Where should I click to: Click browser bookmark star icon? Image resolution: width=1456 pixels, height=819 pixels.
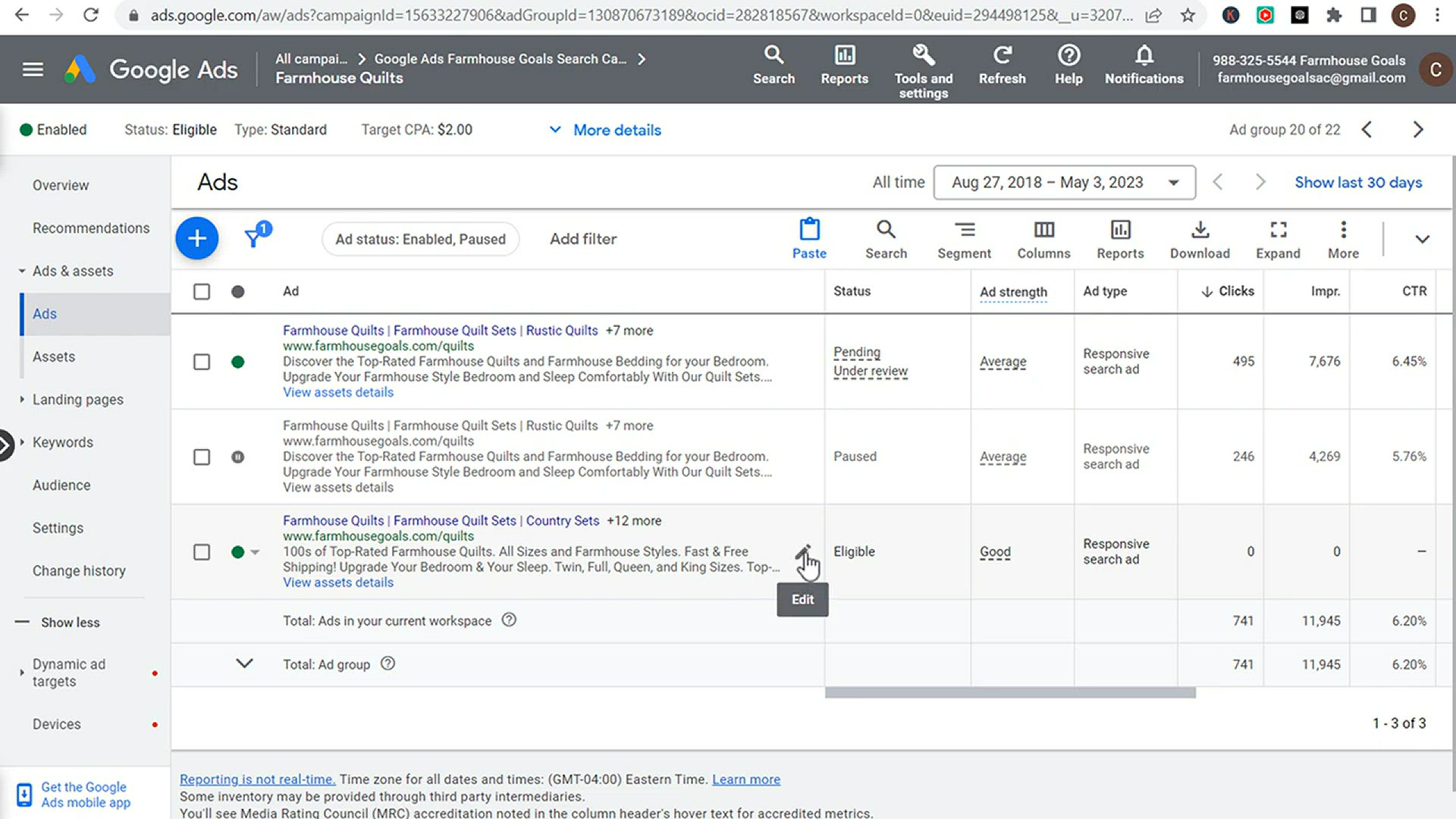coord(1188,15)
